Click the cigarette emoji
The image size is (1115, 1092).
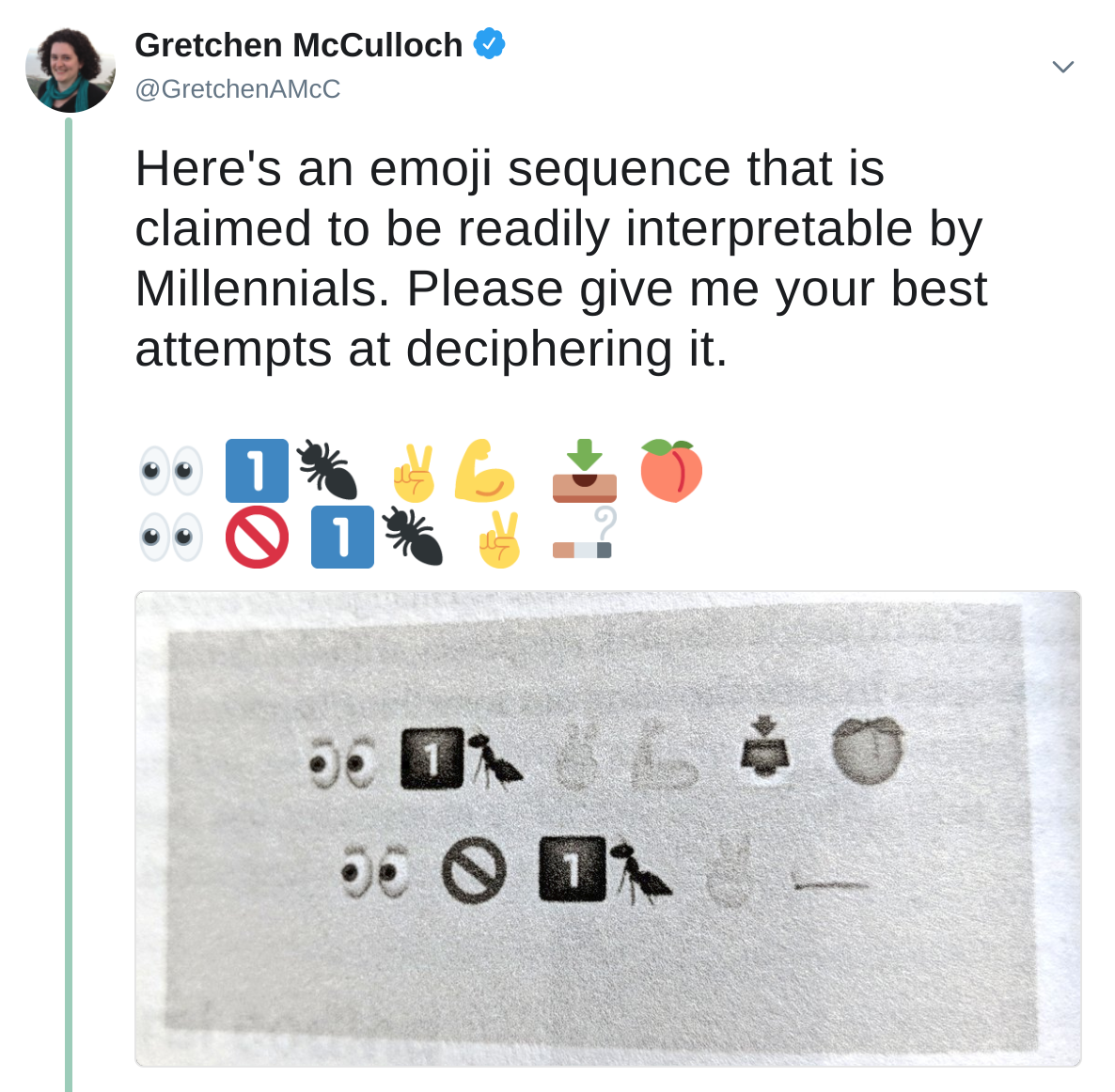tap(585, 538)
